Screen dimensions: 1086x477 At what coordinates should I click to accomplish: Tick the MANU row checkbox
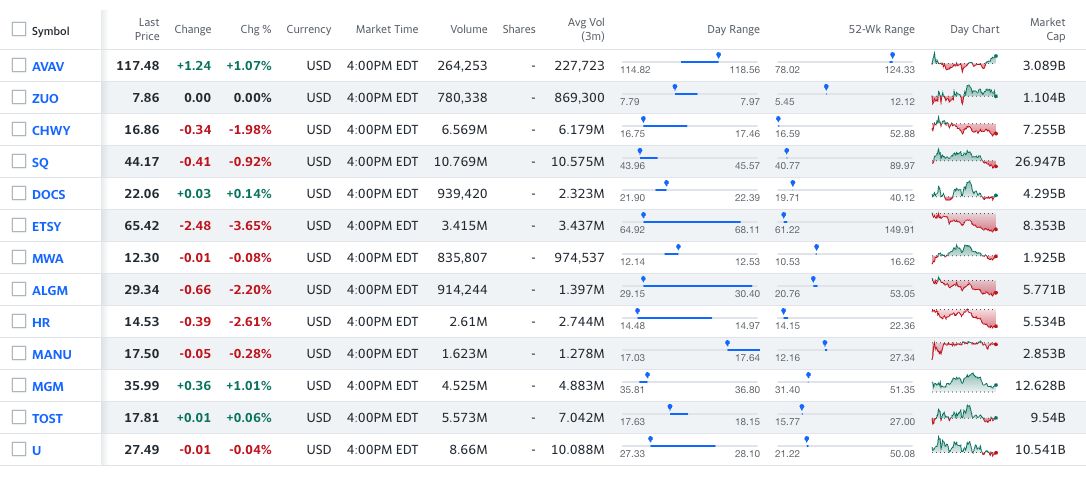pos(19,353)
